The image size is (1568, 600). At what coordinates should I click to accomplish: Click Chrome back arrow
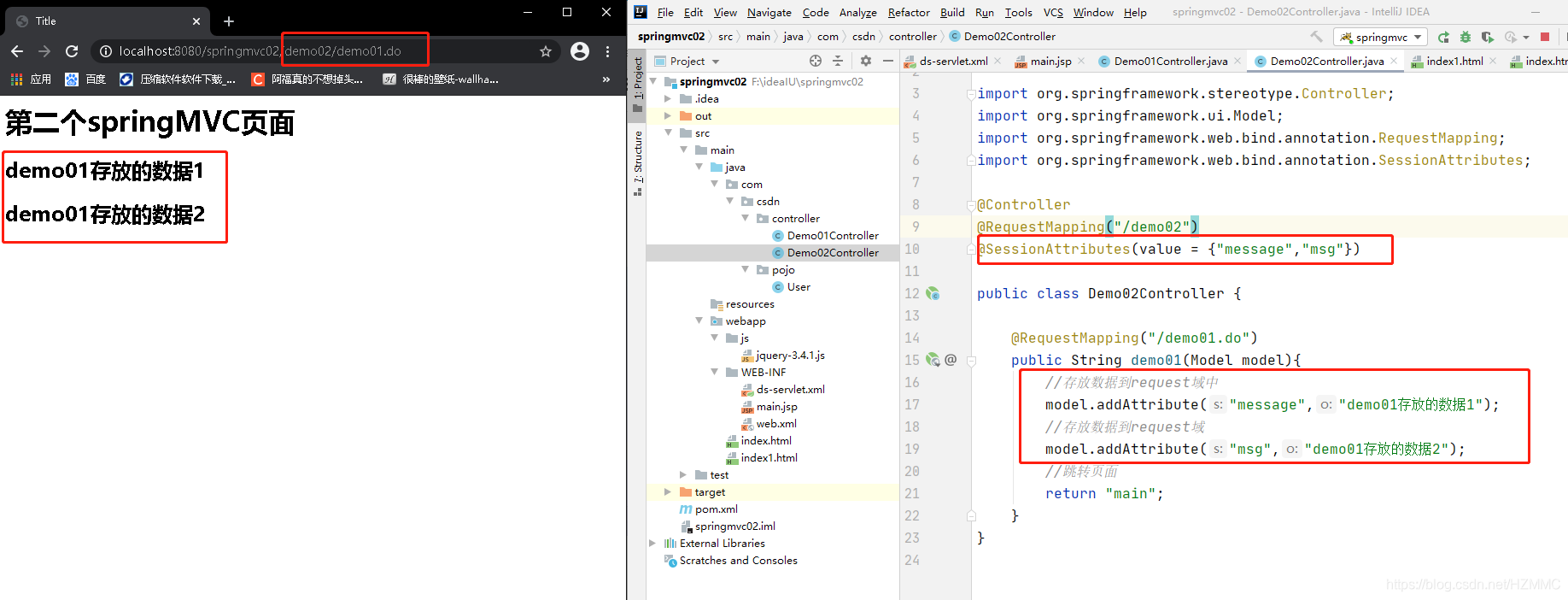pyautogui.click(x=17, y=51)
